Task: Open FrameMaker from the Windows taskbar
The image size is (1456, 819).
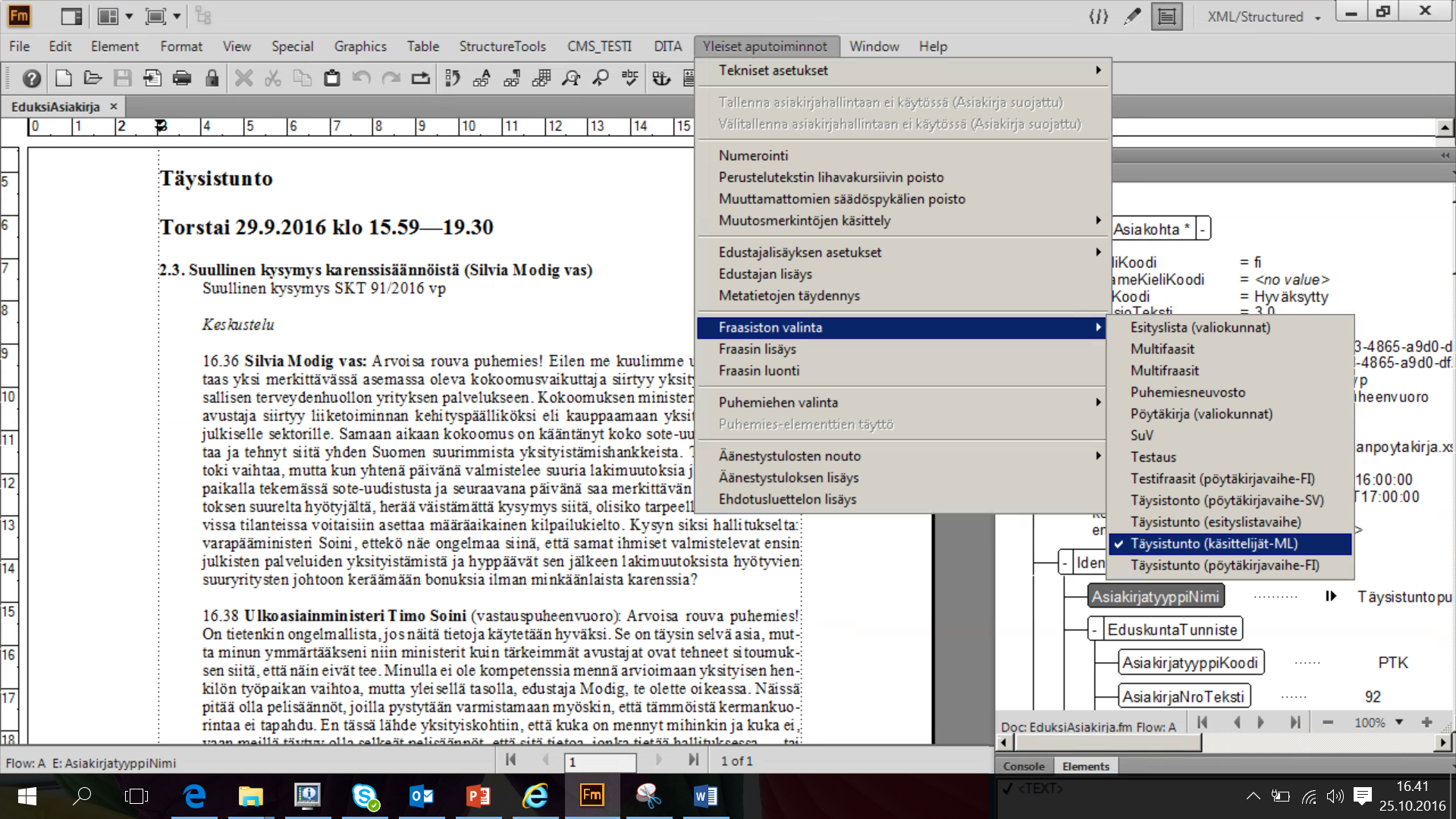Action: pyautogui.click(x=591, y=795)
